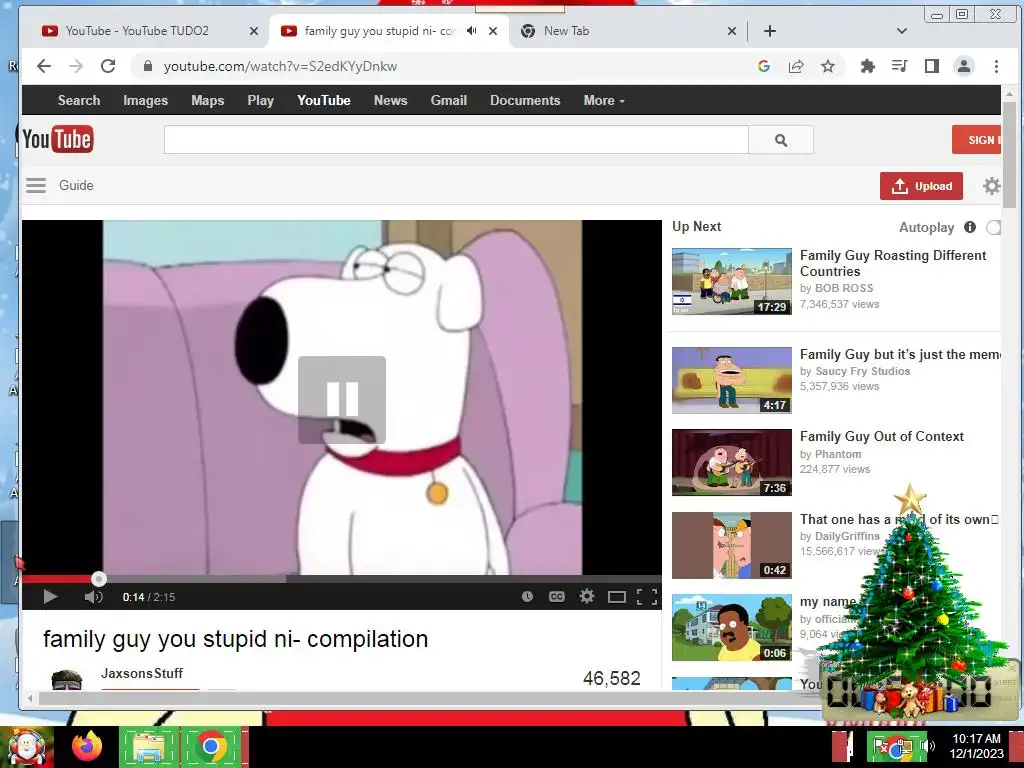Click the play button in player
This screenshot has width=1024, height=768.
[50, 597]
